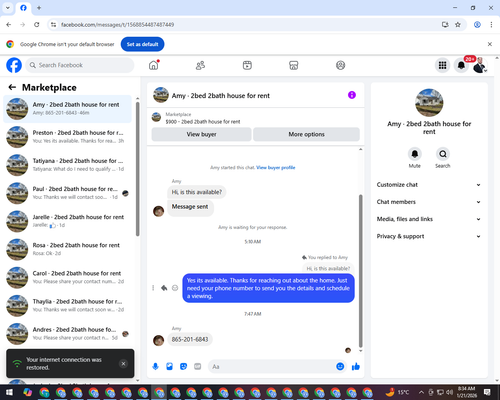Click the View buyer button
This screenshot has width=500, height=400.
[201, 134]
